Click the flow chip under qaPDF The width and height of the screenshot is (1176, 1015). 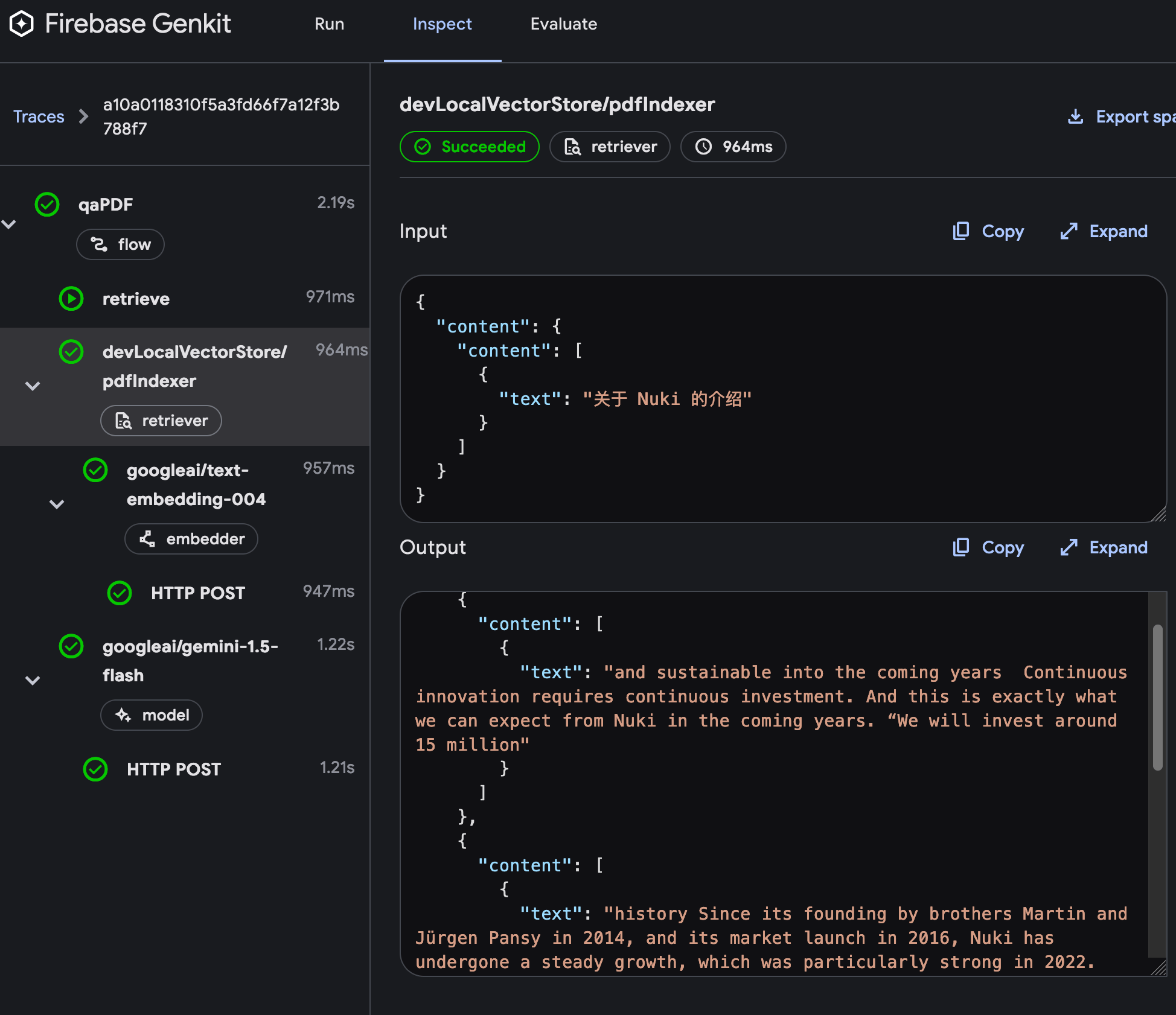pos(120,244)
